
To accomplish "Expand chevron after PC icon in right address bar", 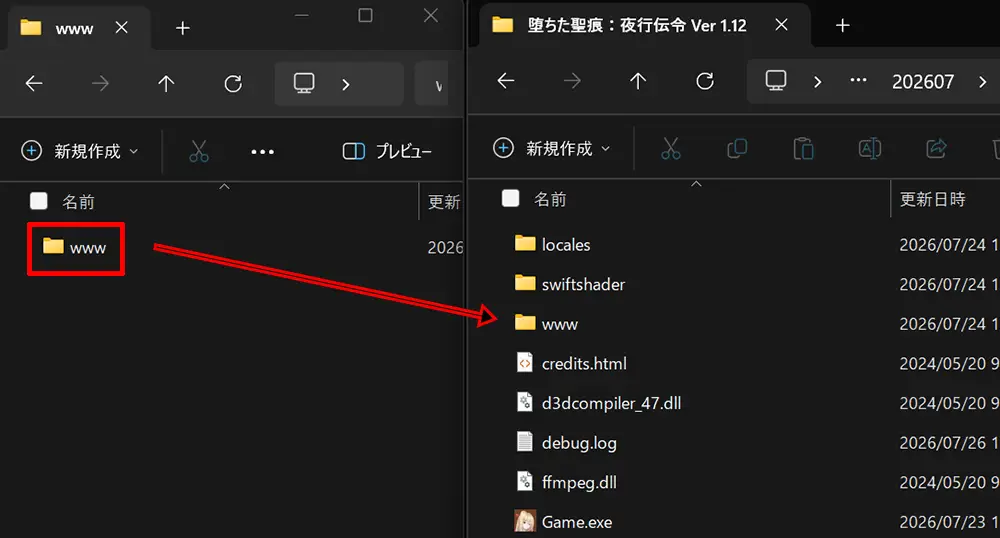I will (818, 82).
